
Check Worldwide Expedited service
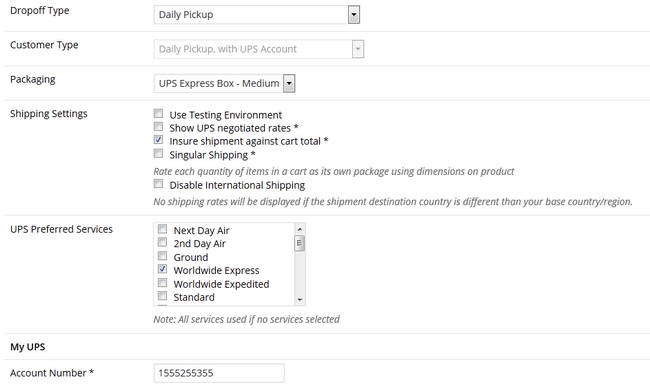(x=162, y=283)
